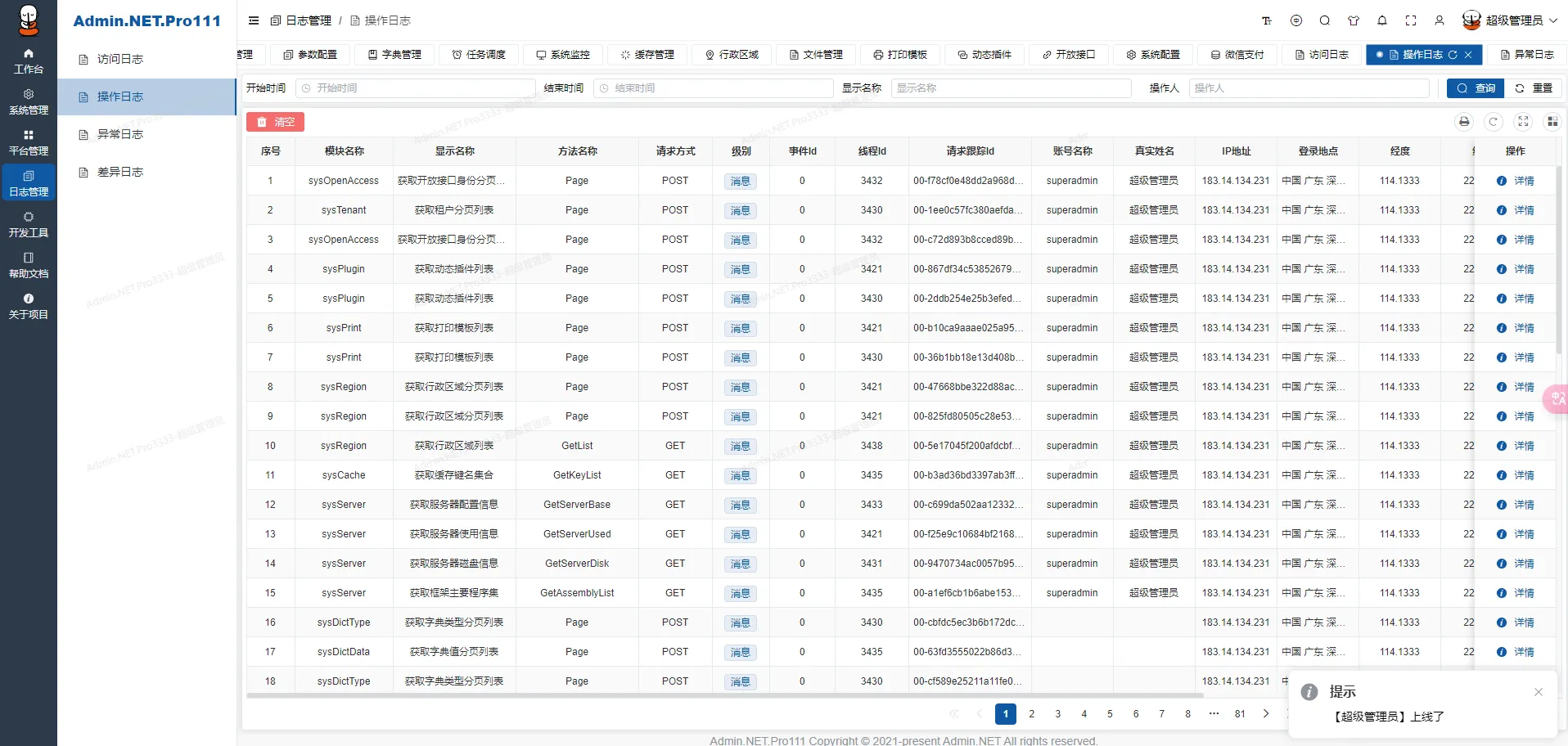Click the 查询 search button
This screenshot has width=1568, height=746.
click(1475, 88)
